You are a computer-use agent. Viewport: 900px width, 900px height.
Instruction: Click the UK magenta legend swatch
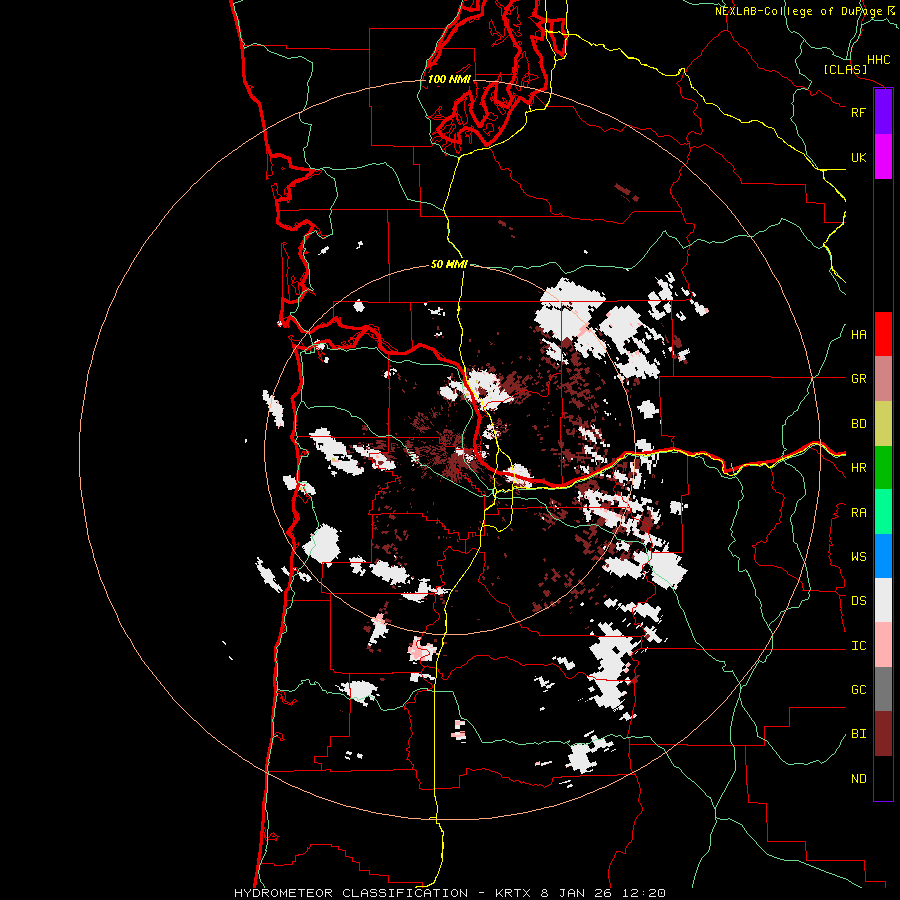(x=883, y=157)
